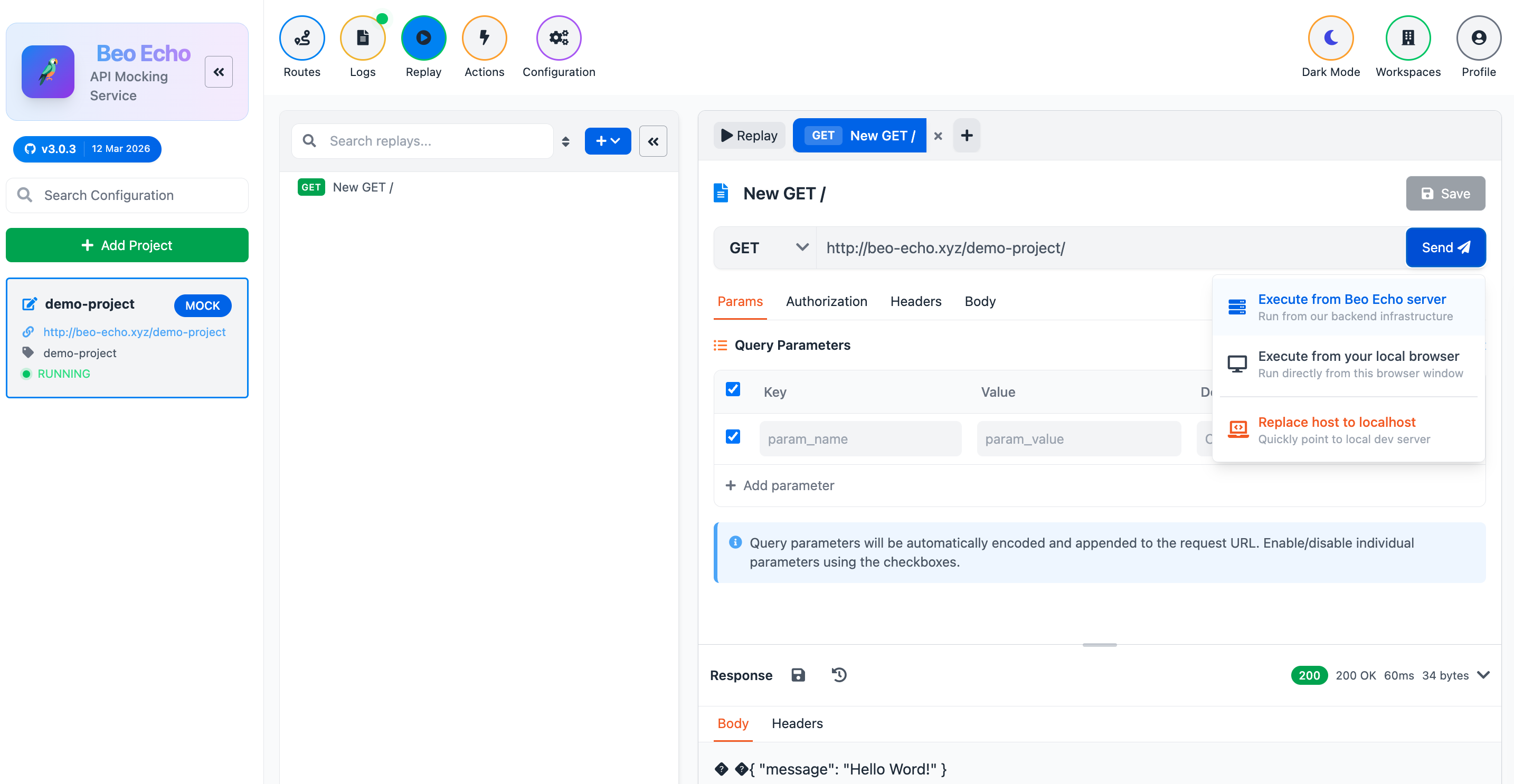Switch to the Authorization tab

(x=826, y=301)
